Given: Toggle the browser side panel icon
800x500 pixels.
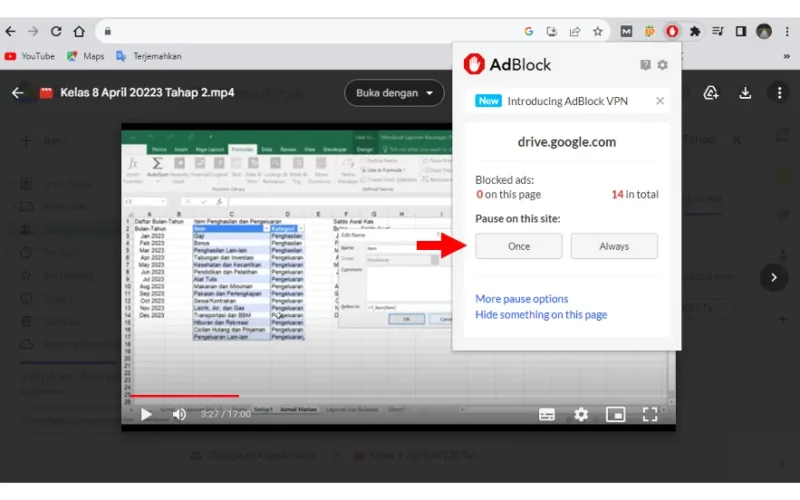Looking at the screenshot, I should click(x=741, y=32).
